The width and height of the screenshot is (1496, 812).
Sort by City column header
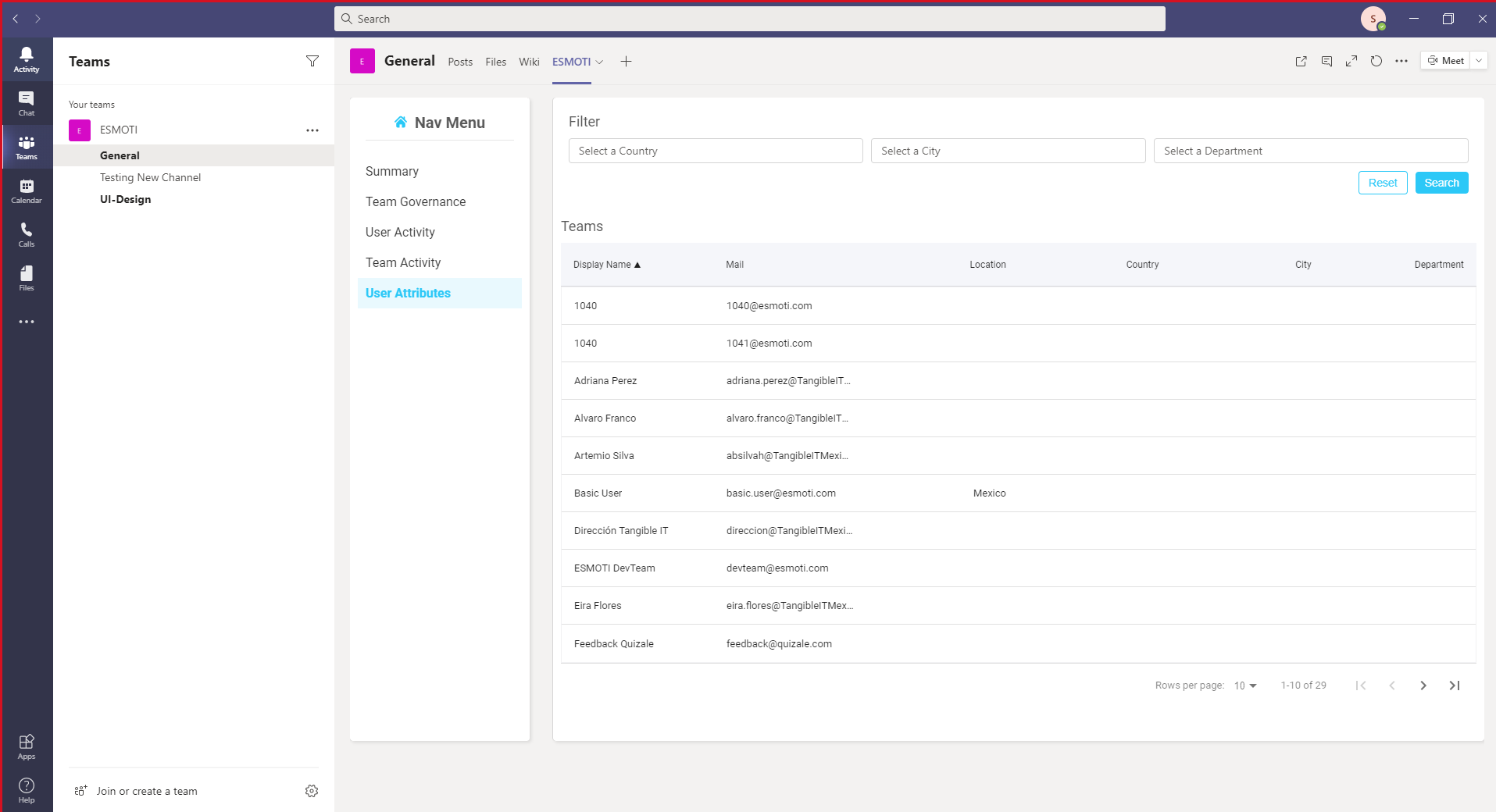click(1303, 265)
